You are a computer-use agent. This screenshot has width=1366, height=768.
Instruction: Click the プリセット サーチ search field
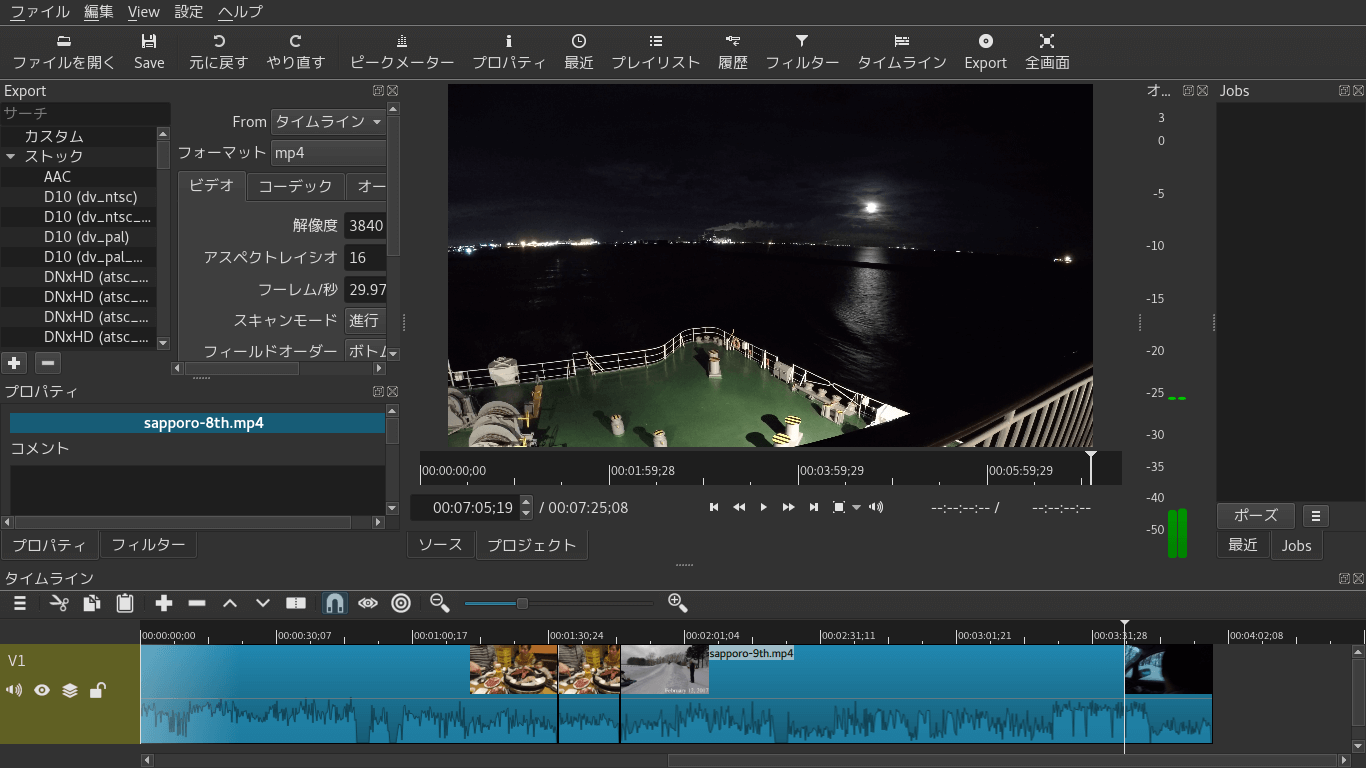(85, 113)
